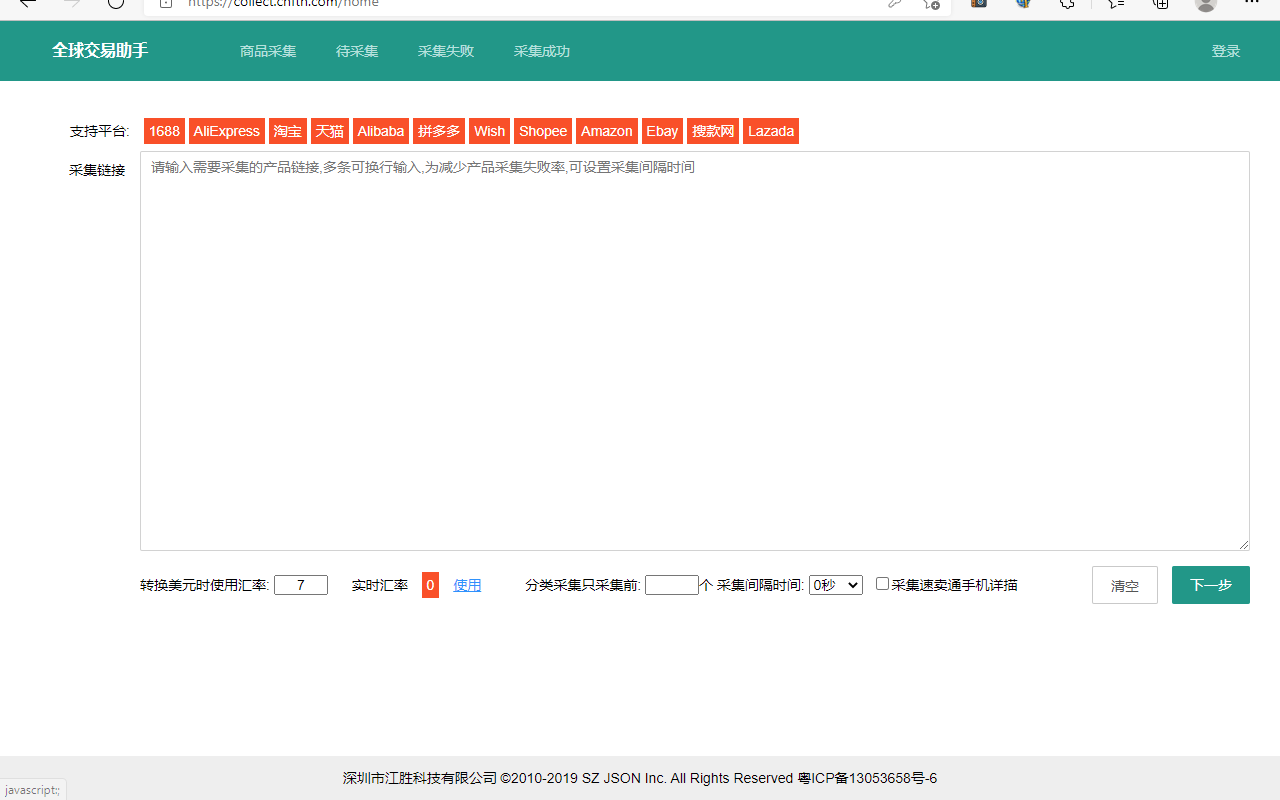Click the 使用 link to apply live rate
This screenshot has height=800, width=1280.
coord(467,585)
